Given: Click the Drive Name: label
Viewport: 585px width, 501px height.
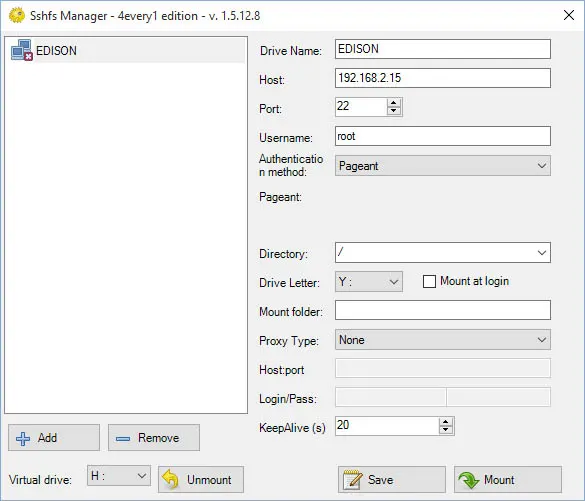Looking at the screenshot, I should pos(291,51).
